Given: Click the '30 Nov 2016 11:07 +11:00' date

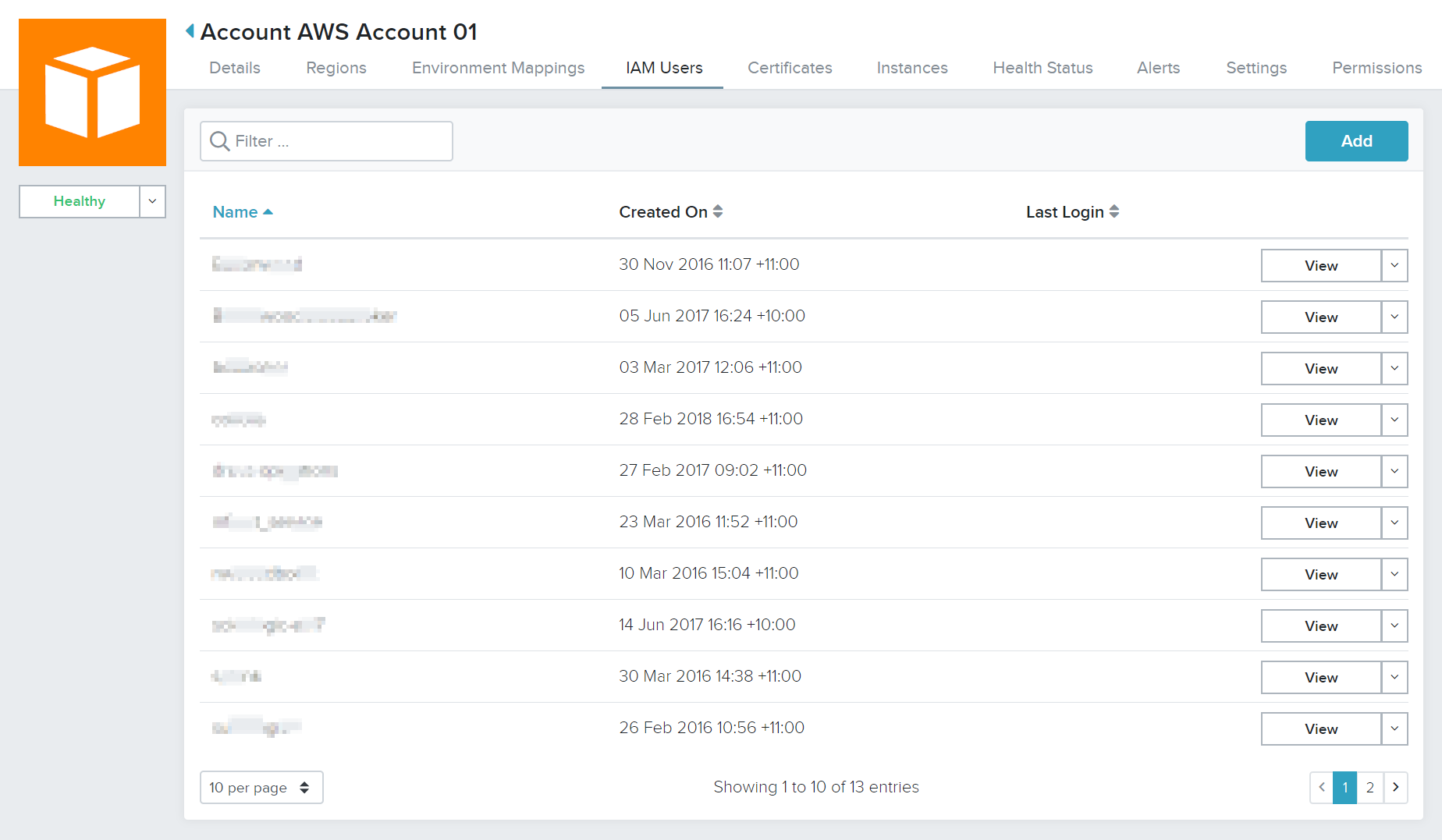Looking at the screenshot, I should (709, 264).
